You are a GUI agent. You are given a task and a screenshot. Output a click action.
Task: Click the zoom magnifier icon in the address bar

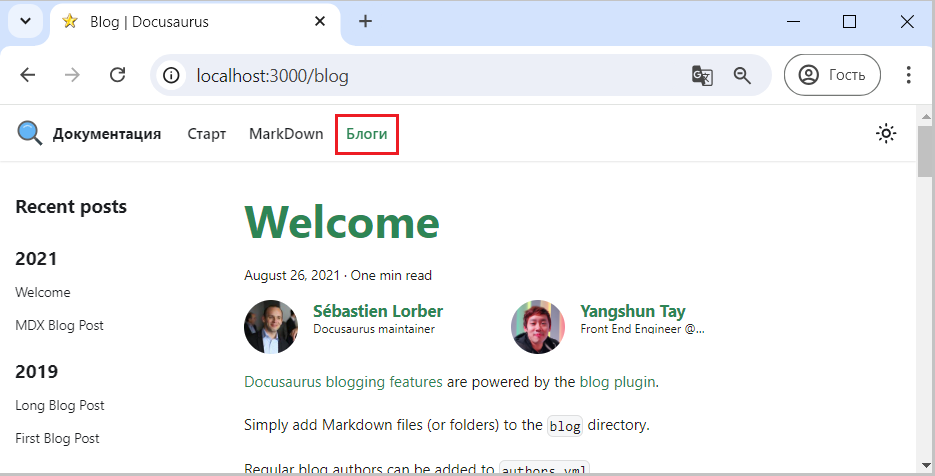click(742, 76)
